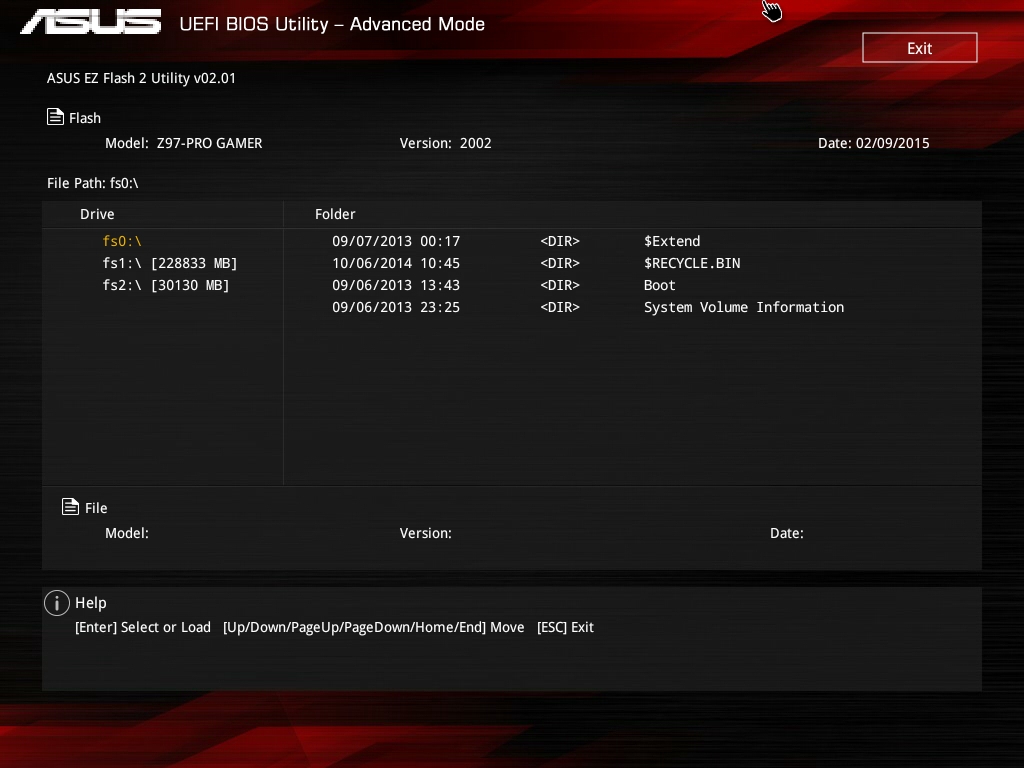Select drive fs2:\ [30130 MB]
The image size is (1024, 768).
(x=166, y=285)
